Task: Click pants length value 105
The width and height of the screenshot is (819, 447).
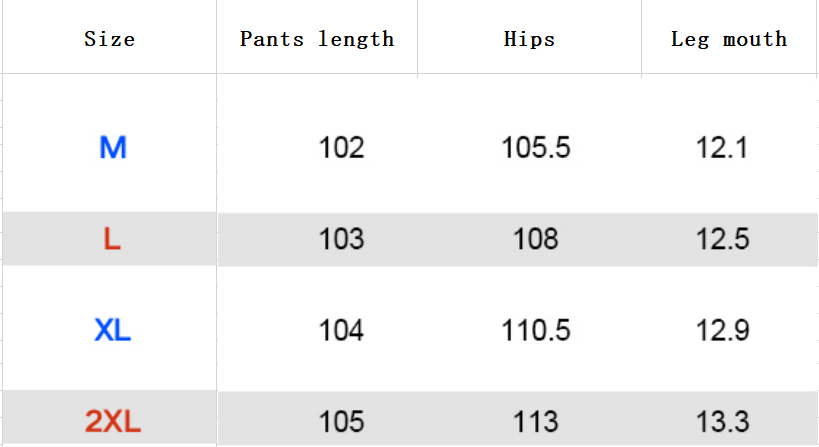Action: (x=341, y=422)
